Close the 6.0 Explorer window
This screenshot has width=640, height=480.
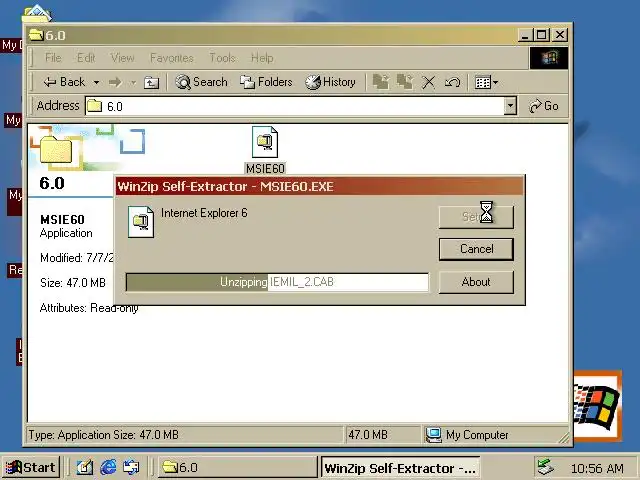(560, 36)
